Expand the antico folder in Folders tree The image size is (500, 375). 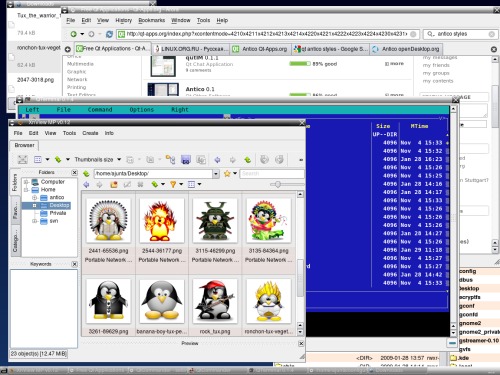[x=34, y=198]
